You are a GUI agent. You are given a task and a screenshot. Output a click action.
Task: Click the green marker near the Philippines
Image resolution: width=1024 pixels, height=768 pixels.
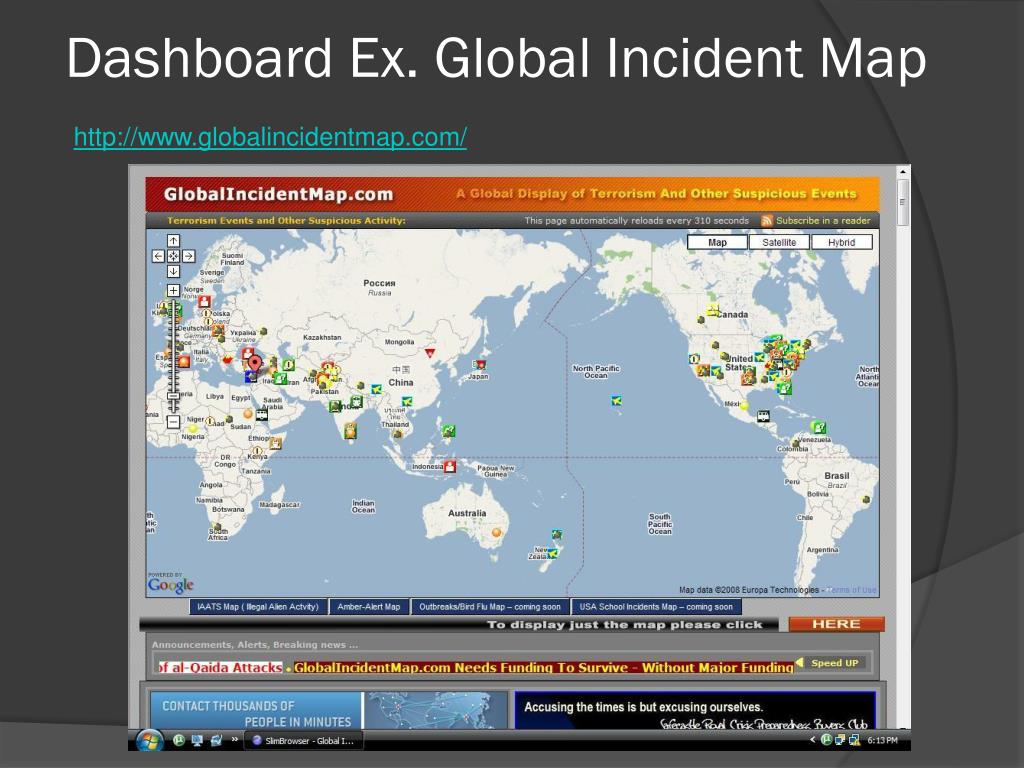448,431
